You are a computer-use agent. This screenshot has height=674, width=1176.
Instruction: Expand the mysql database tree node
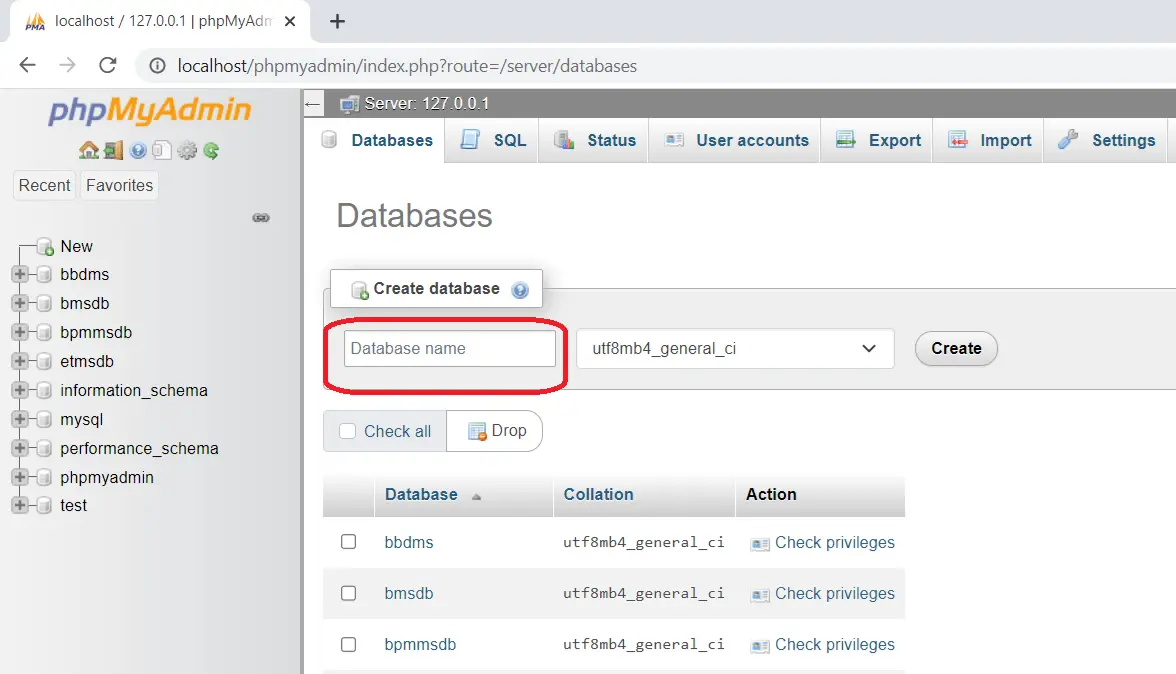point(20,419)
